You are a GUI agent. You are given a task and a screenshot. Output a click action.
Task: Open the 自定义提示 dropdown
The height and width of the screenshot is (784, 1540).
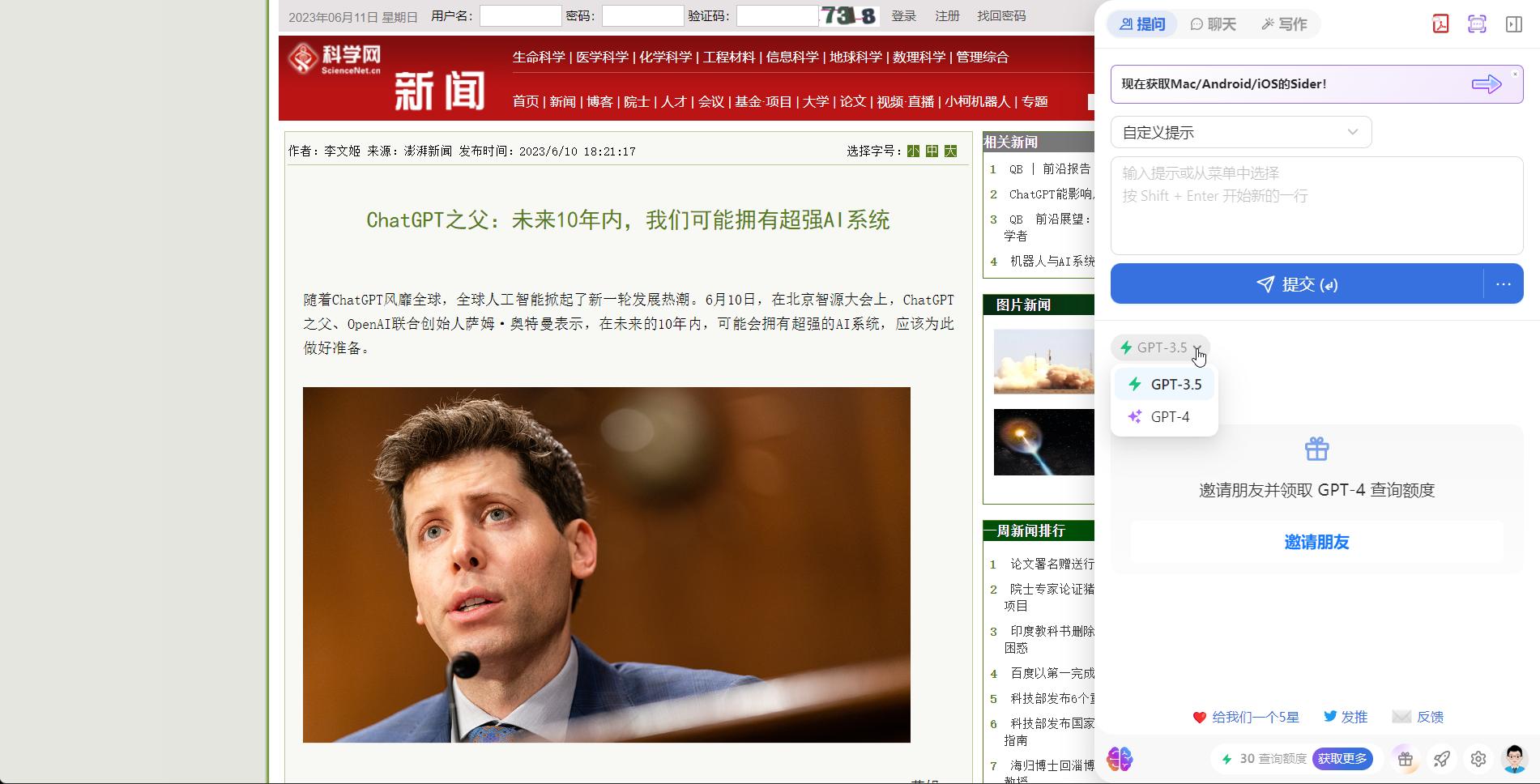tap(1240, 131)
